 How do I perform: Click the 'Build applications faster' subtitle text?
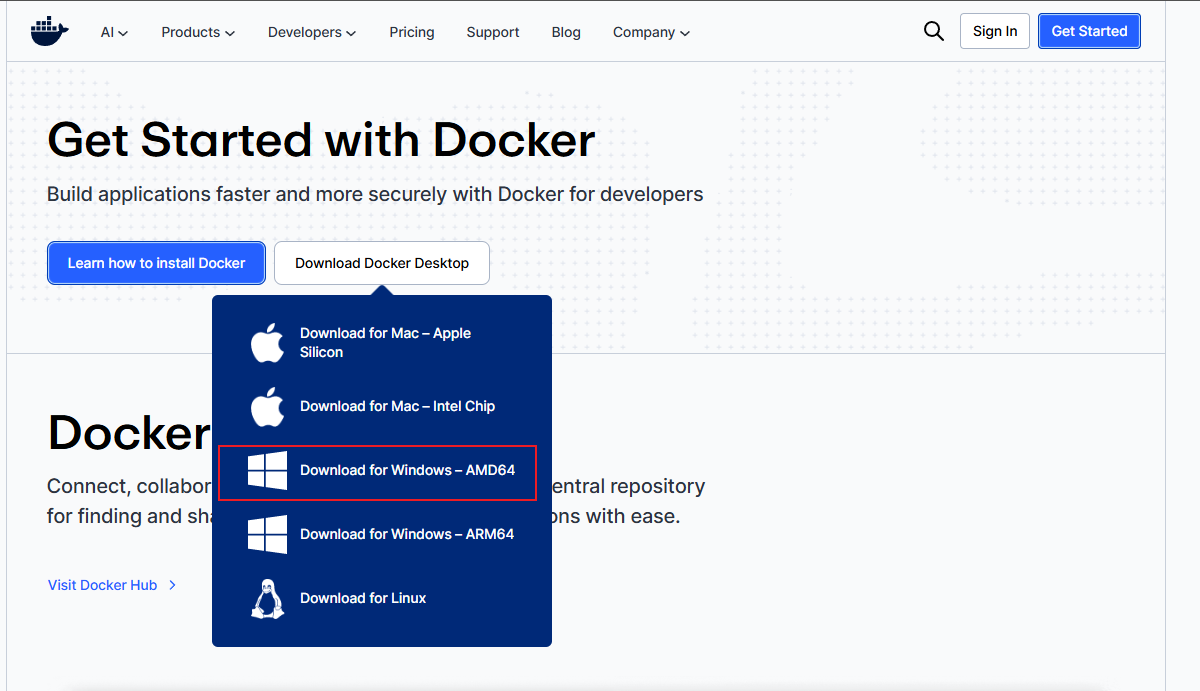(375, 194)
